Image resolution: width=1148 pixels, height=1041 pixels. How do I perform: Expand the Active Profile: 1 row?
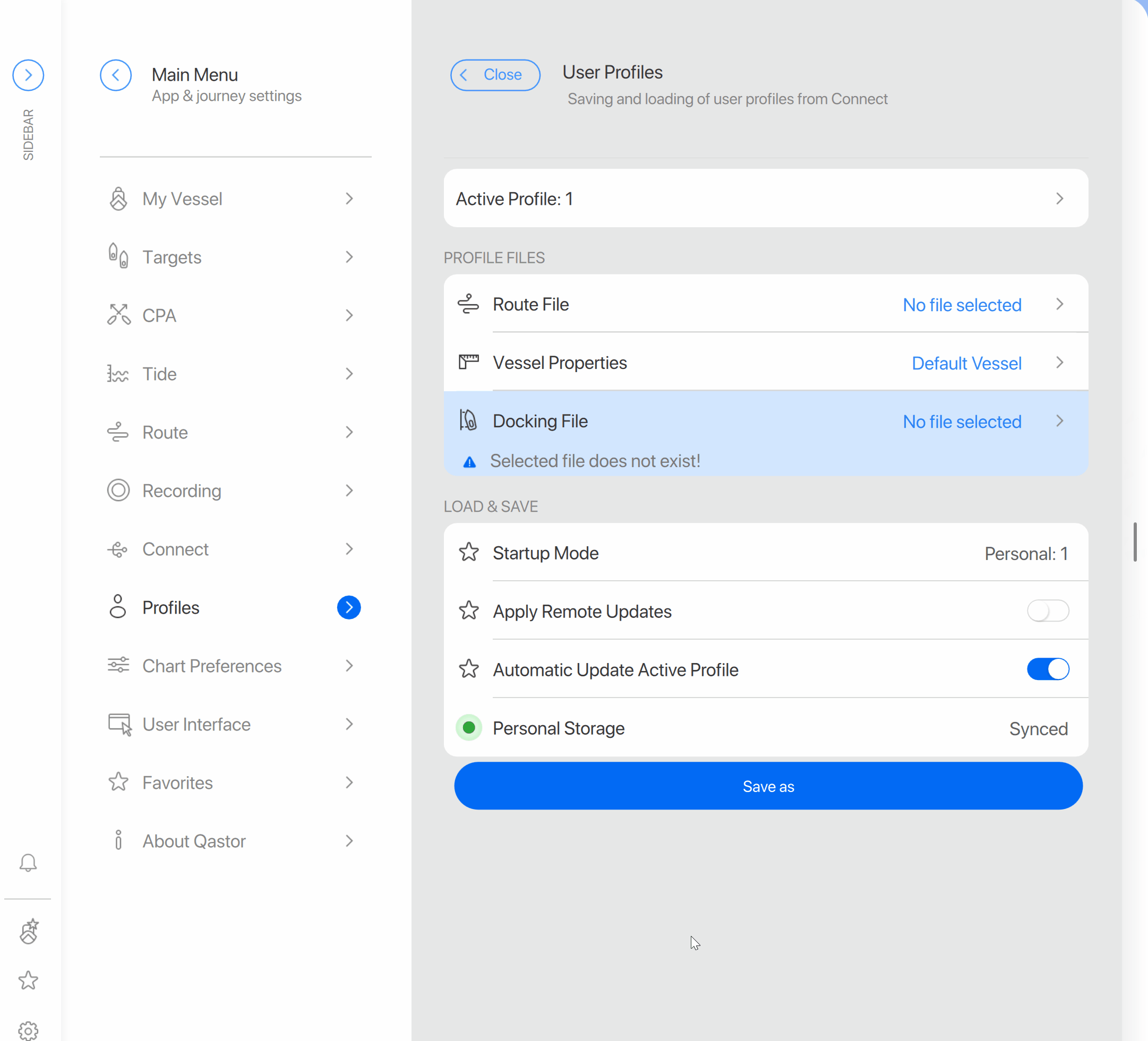point(1059,199)
